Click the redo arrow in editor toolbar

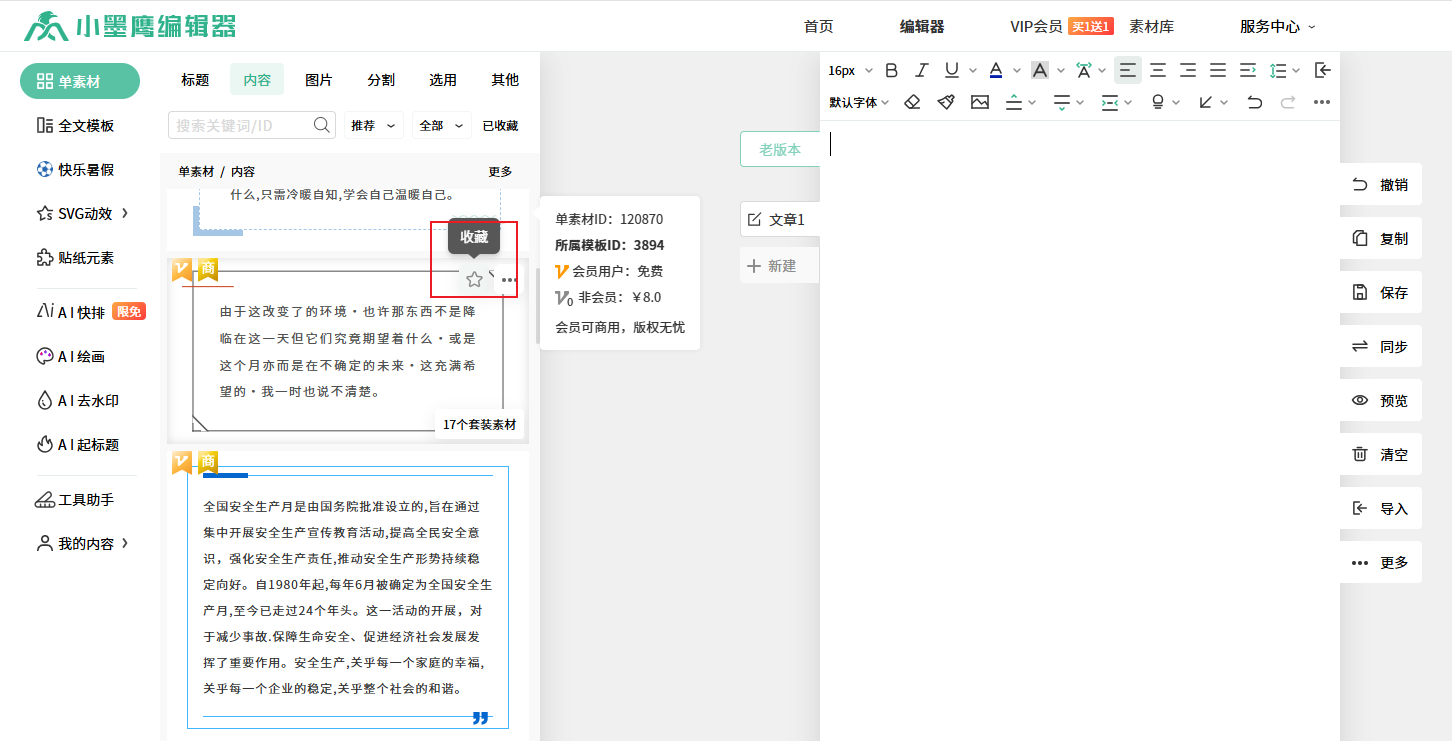point(1288,102)
